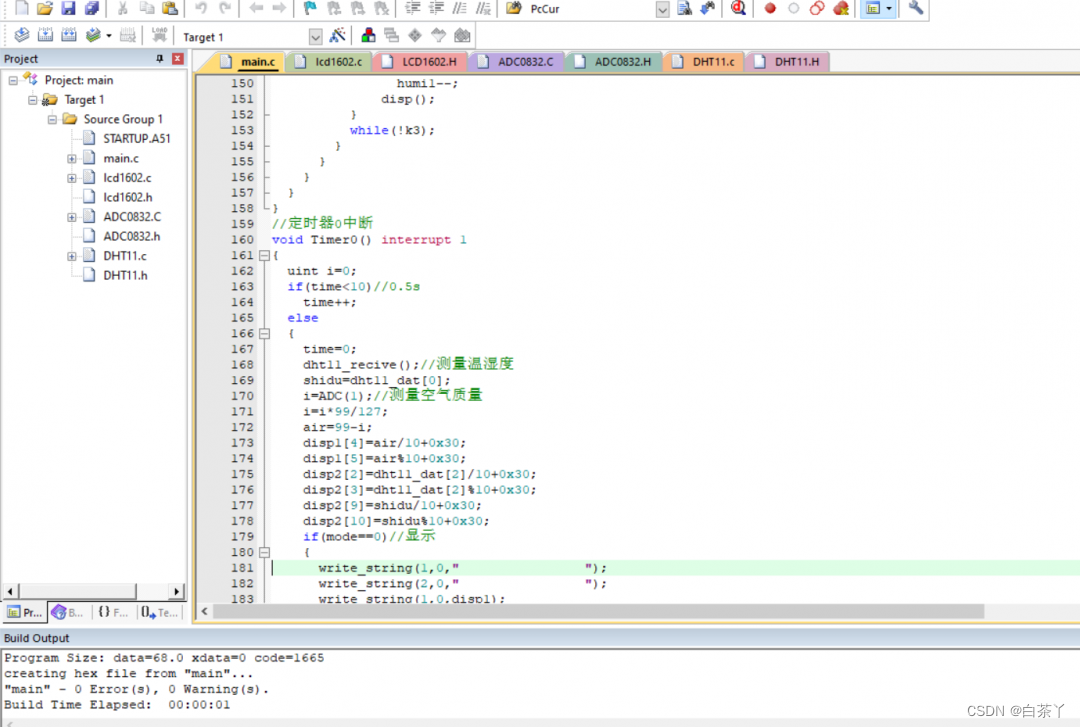Image resolution: width=1080 pixels, height=727 pixels.
Task: Close the Project panel
Action: 178,59
